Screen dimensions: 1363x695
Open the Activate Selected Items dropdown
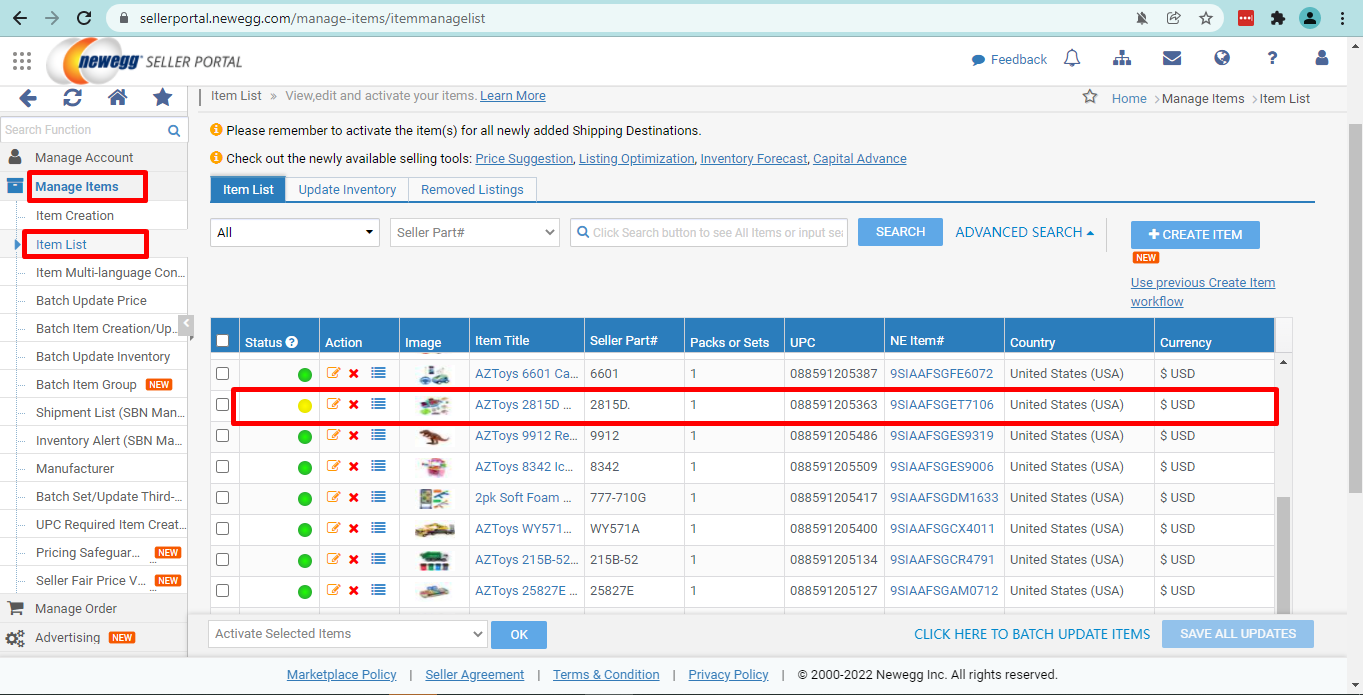coord(348,634)
